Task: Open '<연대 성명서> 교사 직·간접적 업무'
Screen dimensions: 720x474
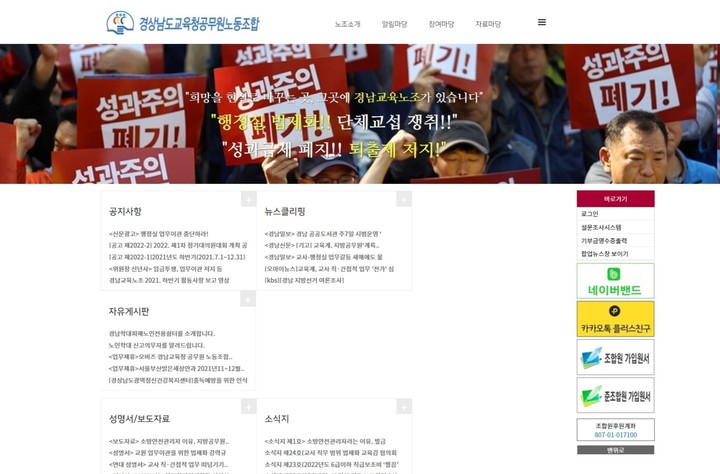Action: click(x=168, y=464)
